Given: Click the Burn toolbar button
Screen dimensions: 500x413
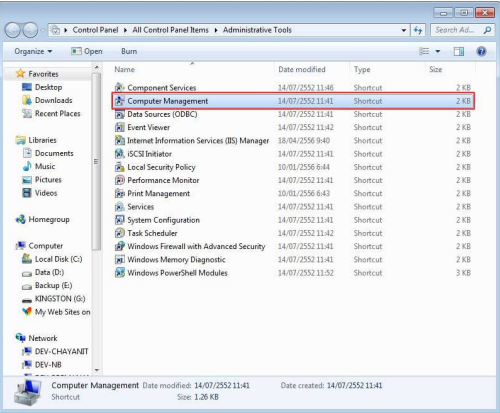Looking at the screenshot, I should point(129,51).
